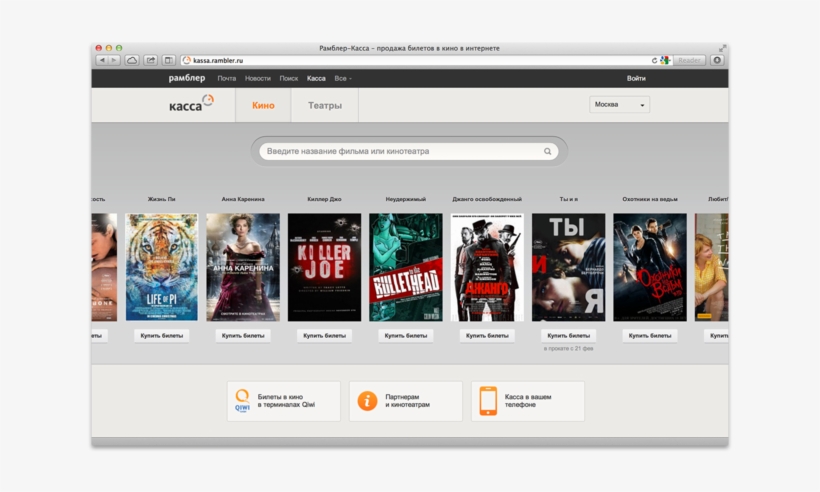This screenshot has width=820, height=492.
Task: Click the Qiwi terminal logo icon
Action: (x=242, y=401)
